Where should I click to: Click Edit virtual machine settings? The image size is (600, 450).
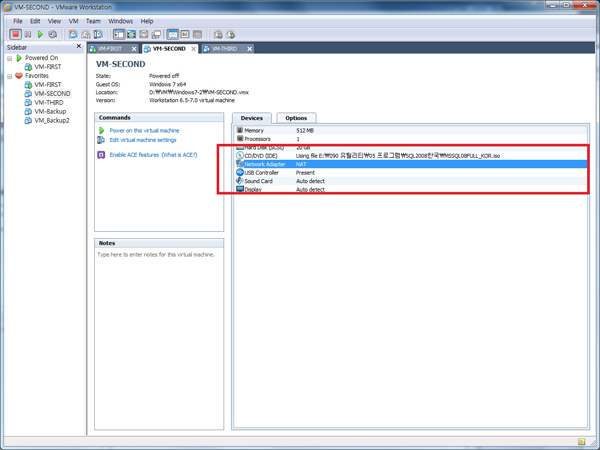(x=143, y=140)
